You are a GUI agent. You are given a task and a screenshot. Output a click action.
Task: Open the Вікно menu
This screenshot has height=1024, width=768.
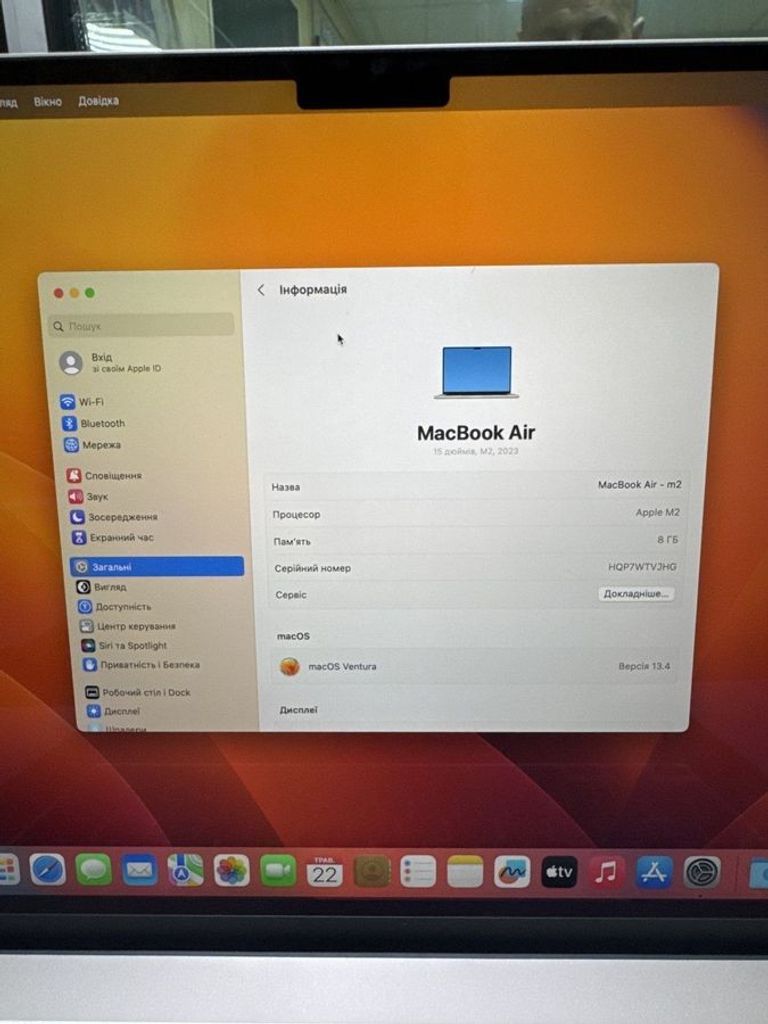pyautogui.click(x=48, y=101)
